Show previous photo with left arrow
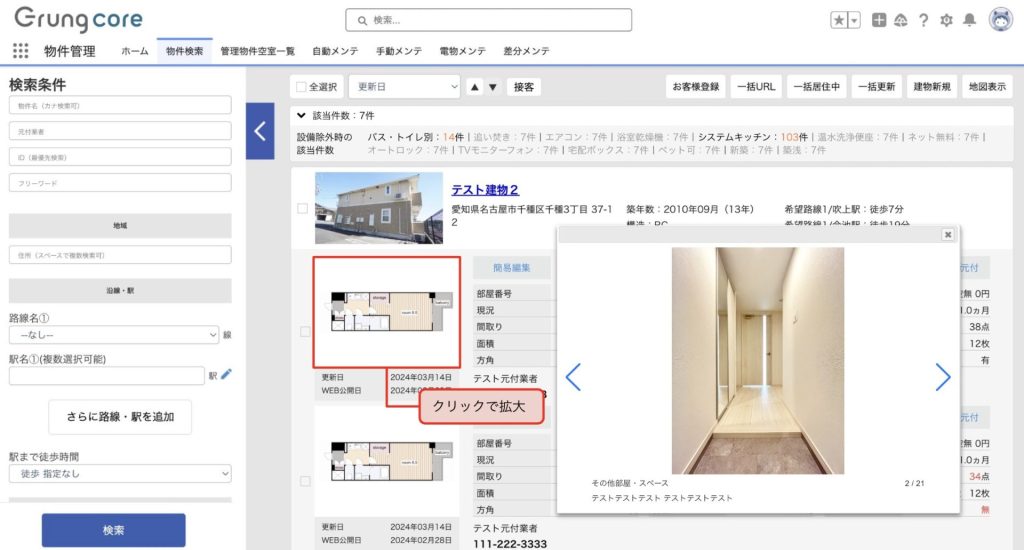This screenshot has height=550, width=1024. [x=573, y=376]
